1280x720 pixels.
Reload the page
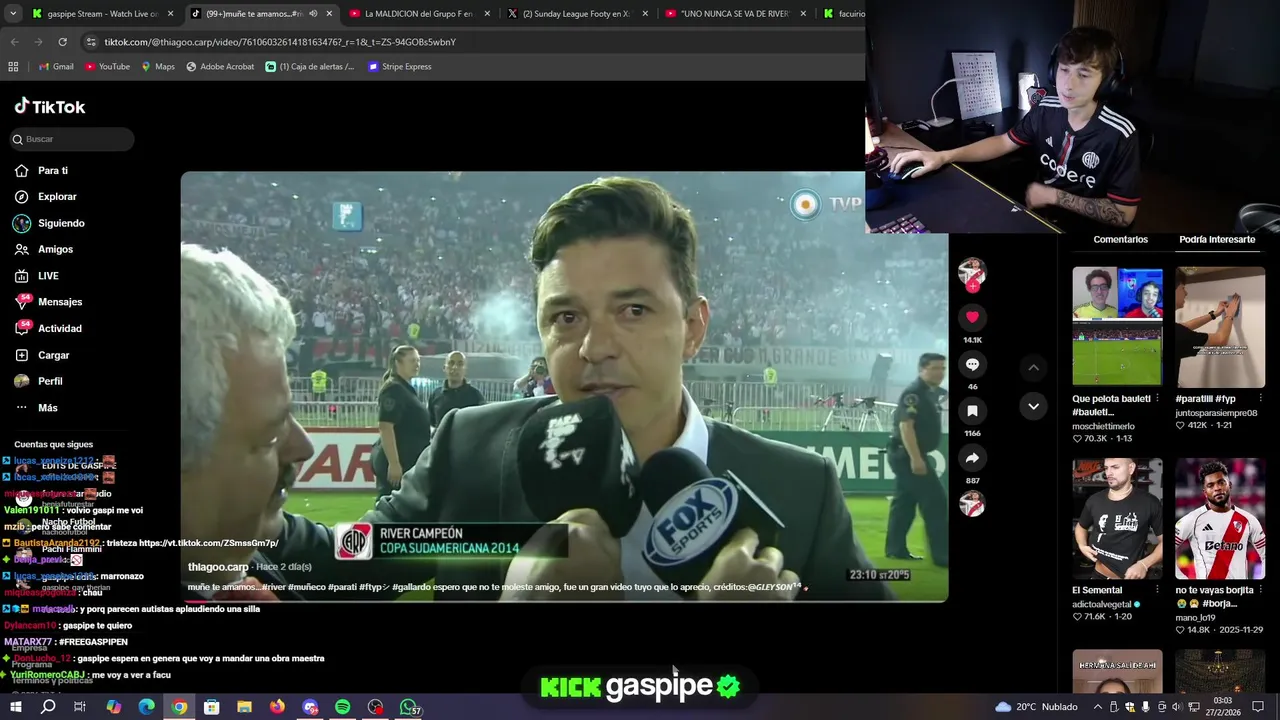pyautogui.click(x=62, y=42)
